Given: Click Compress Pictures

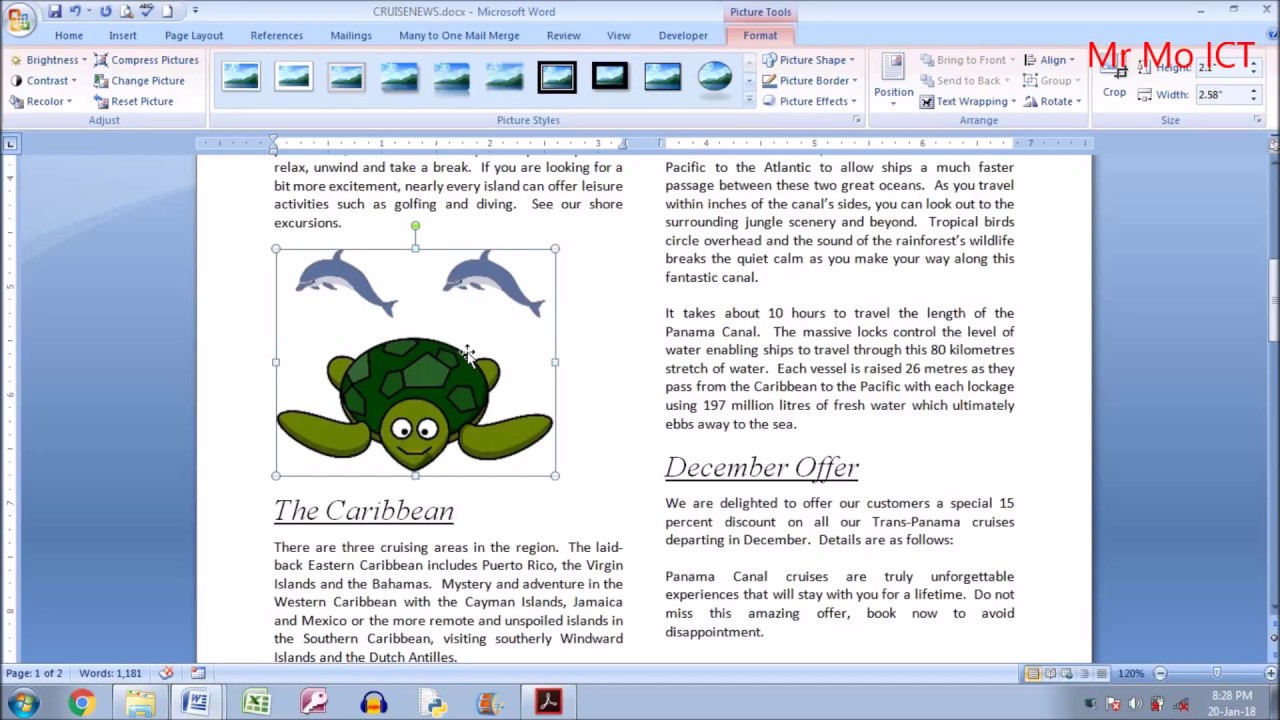Looking at the screenshot, I should tap(146, 60).
